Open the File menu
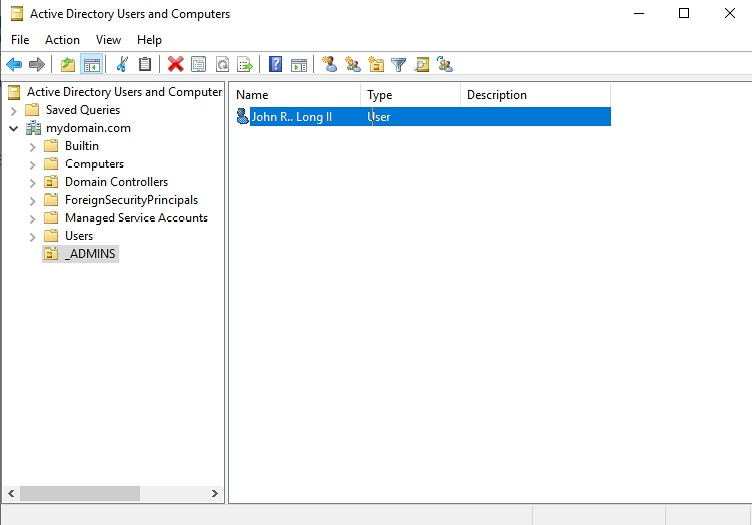Viewport: 752px width, 525px height. (x=20, y=40)
